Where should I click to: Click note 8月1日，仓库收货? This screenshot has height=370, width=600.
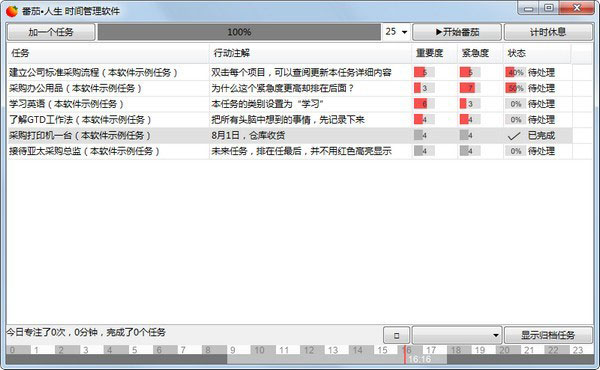pos(248,135)
